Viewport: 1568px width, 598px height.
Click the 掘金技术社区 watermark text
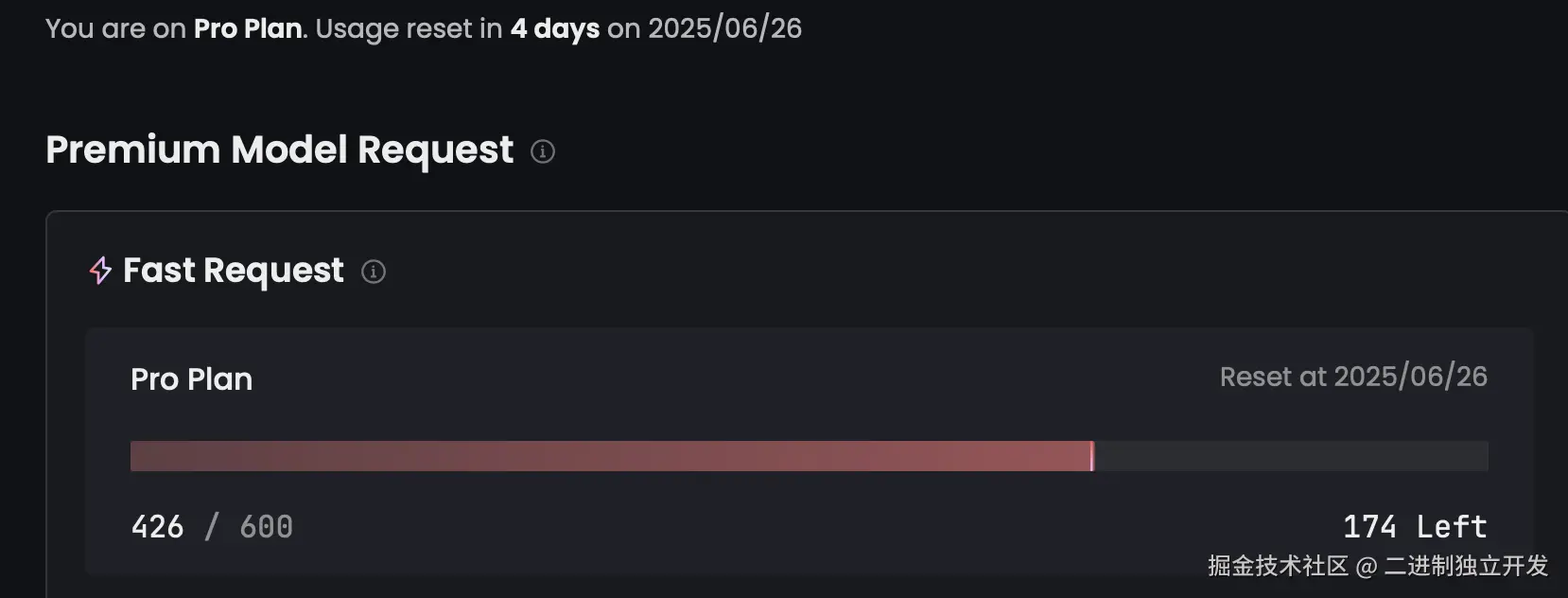coord(1278,566)
